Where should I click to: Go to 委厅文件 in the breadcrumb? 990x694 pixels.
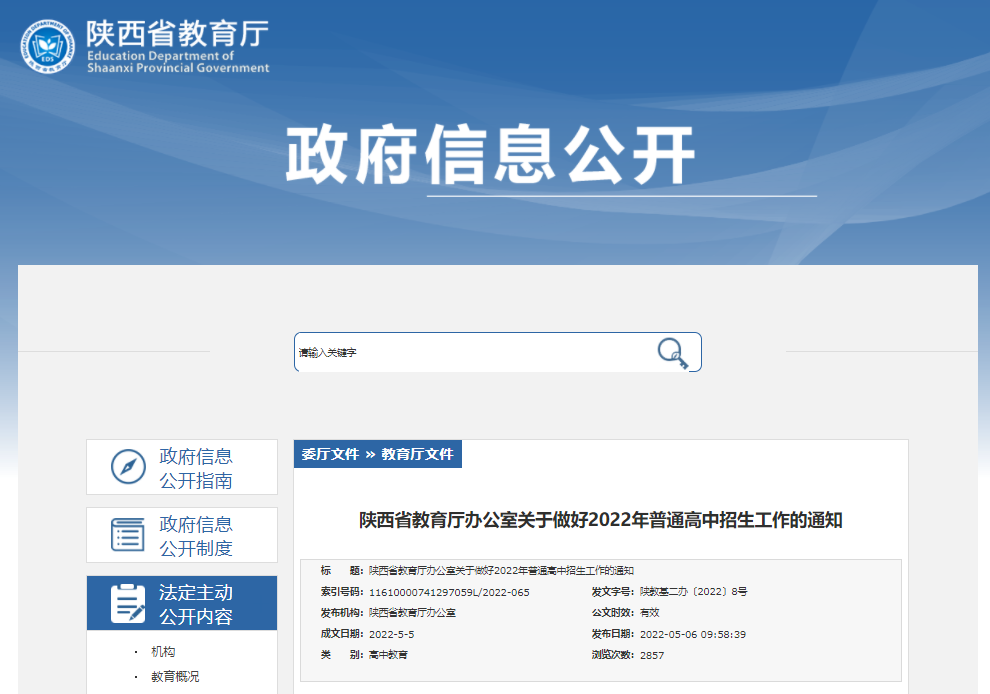(x=330, y=454)
